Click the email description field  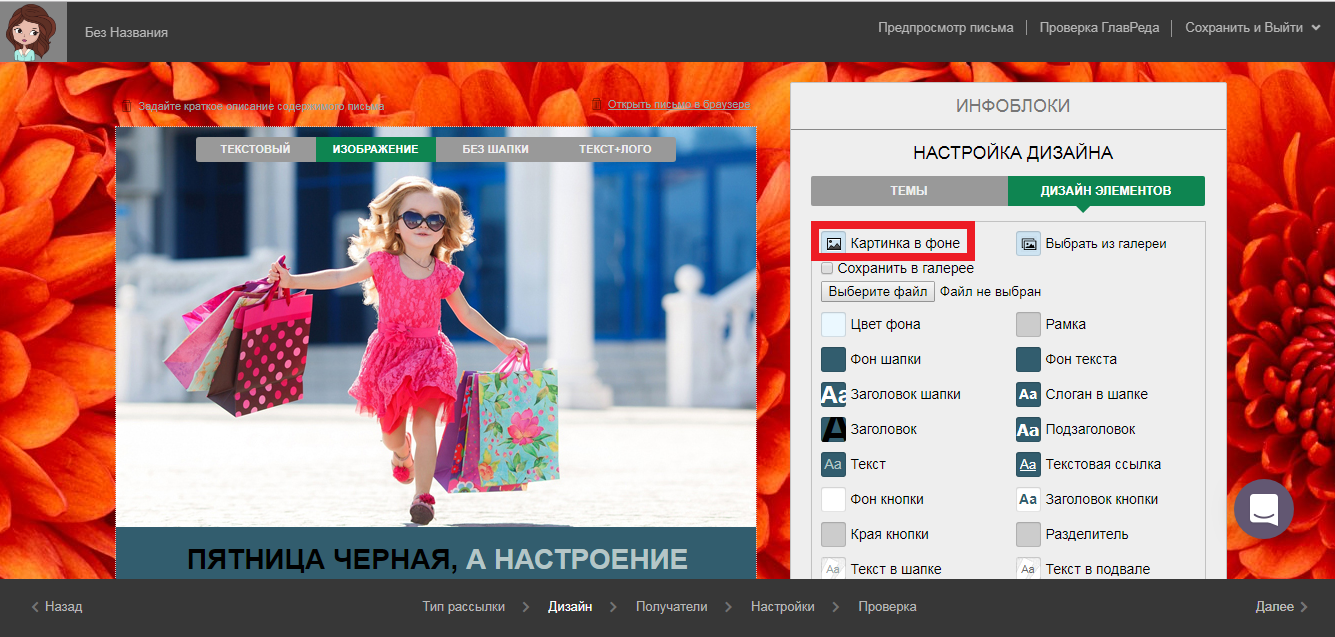point(260,106)
